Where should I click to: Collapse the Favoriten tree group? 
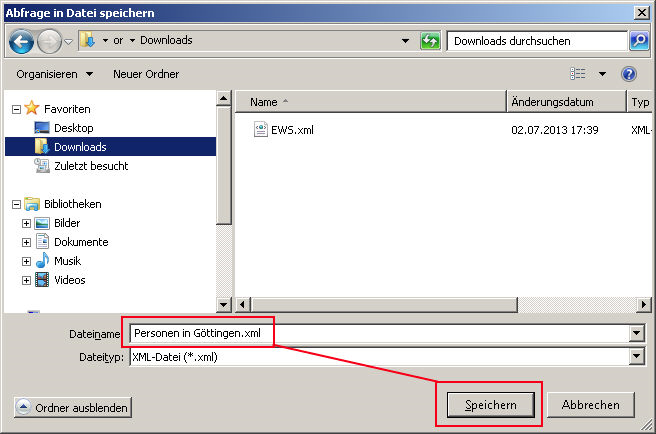tap(16, 109)
